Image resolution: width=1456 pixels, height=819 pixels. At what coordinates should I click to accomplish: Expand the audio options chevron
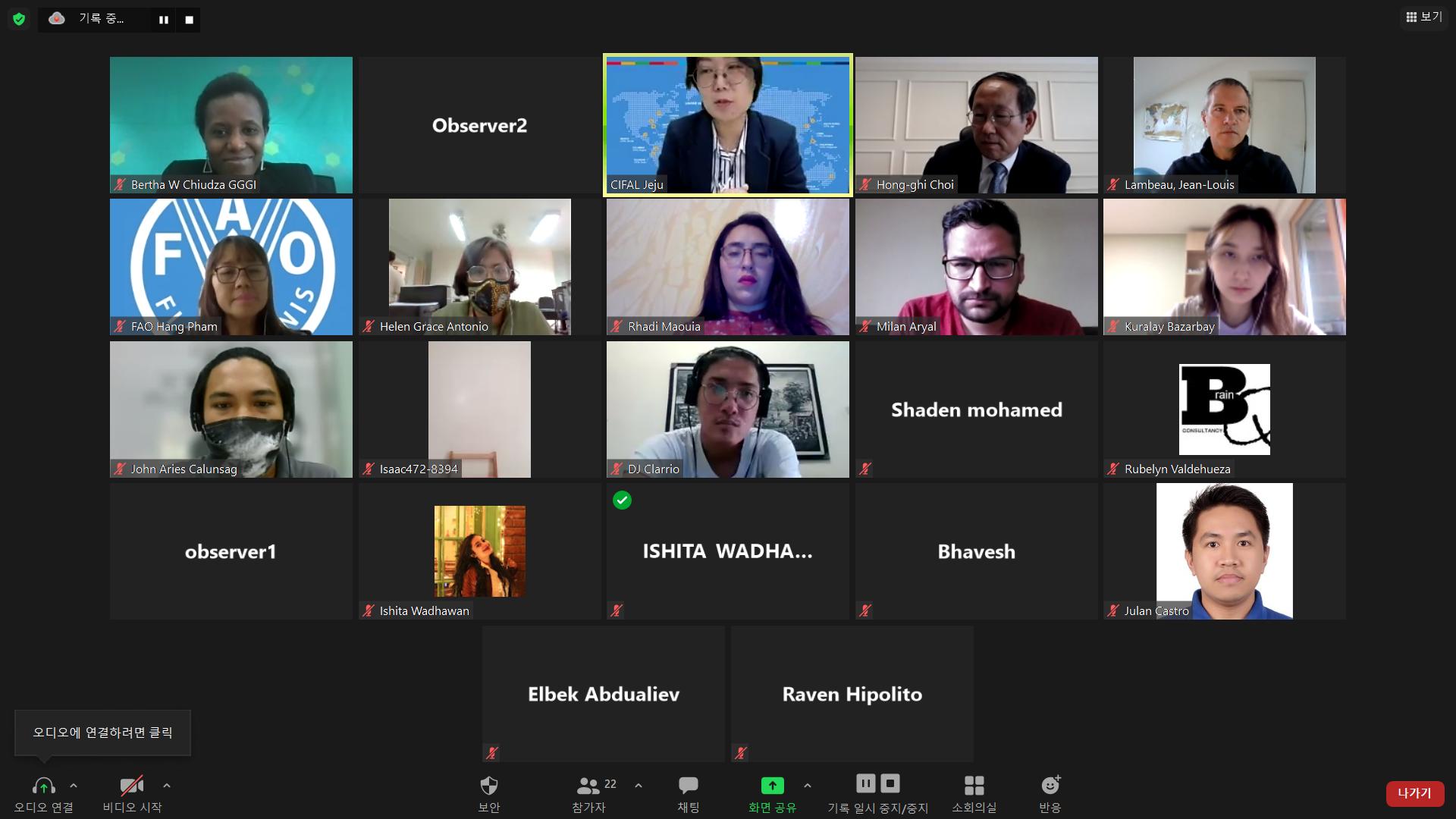tap(74, 786)
